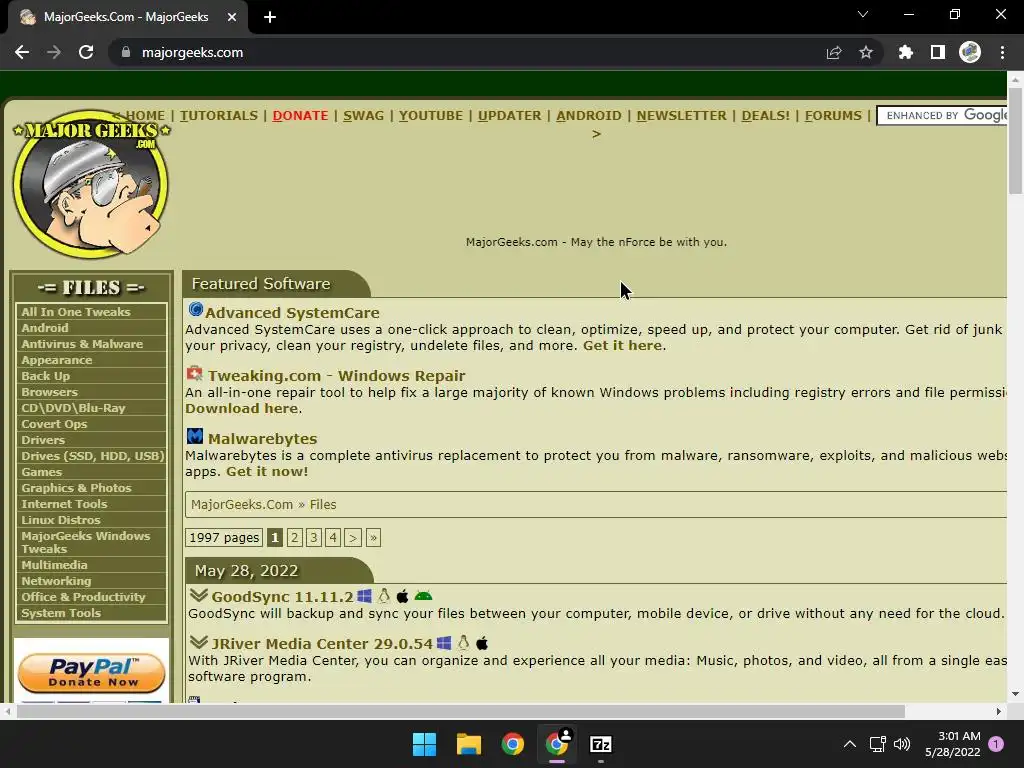
Task: Open the YOUTUBE nav menu item
Action: [x=431, y=116]
